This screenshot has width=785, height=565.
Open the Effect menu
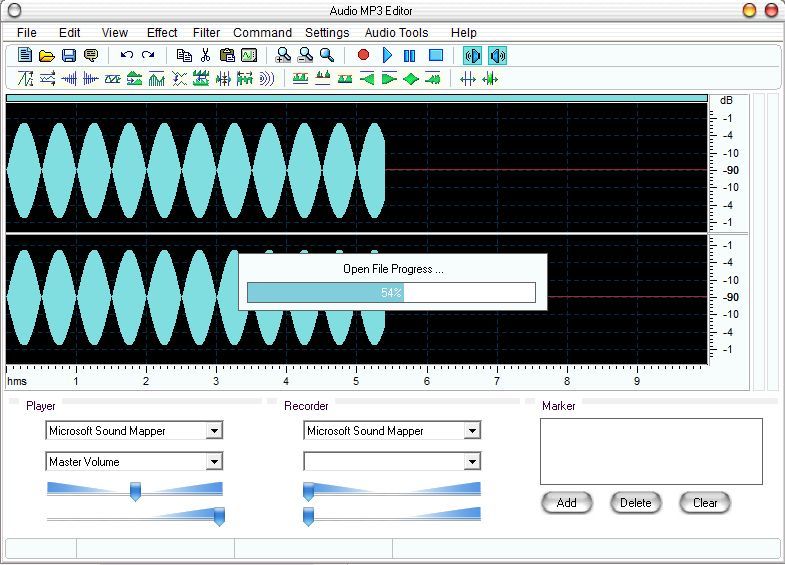(x=162, y=33)
